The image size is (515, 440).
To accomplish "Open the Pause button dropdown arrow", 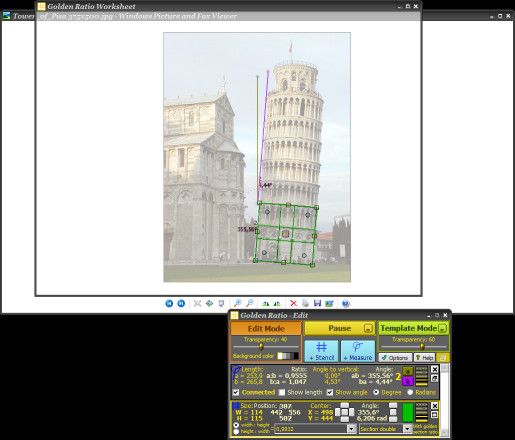I will tap(368, 328).
